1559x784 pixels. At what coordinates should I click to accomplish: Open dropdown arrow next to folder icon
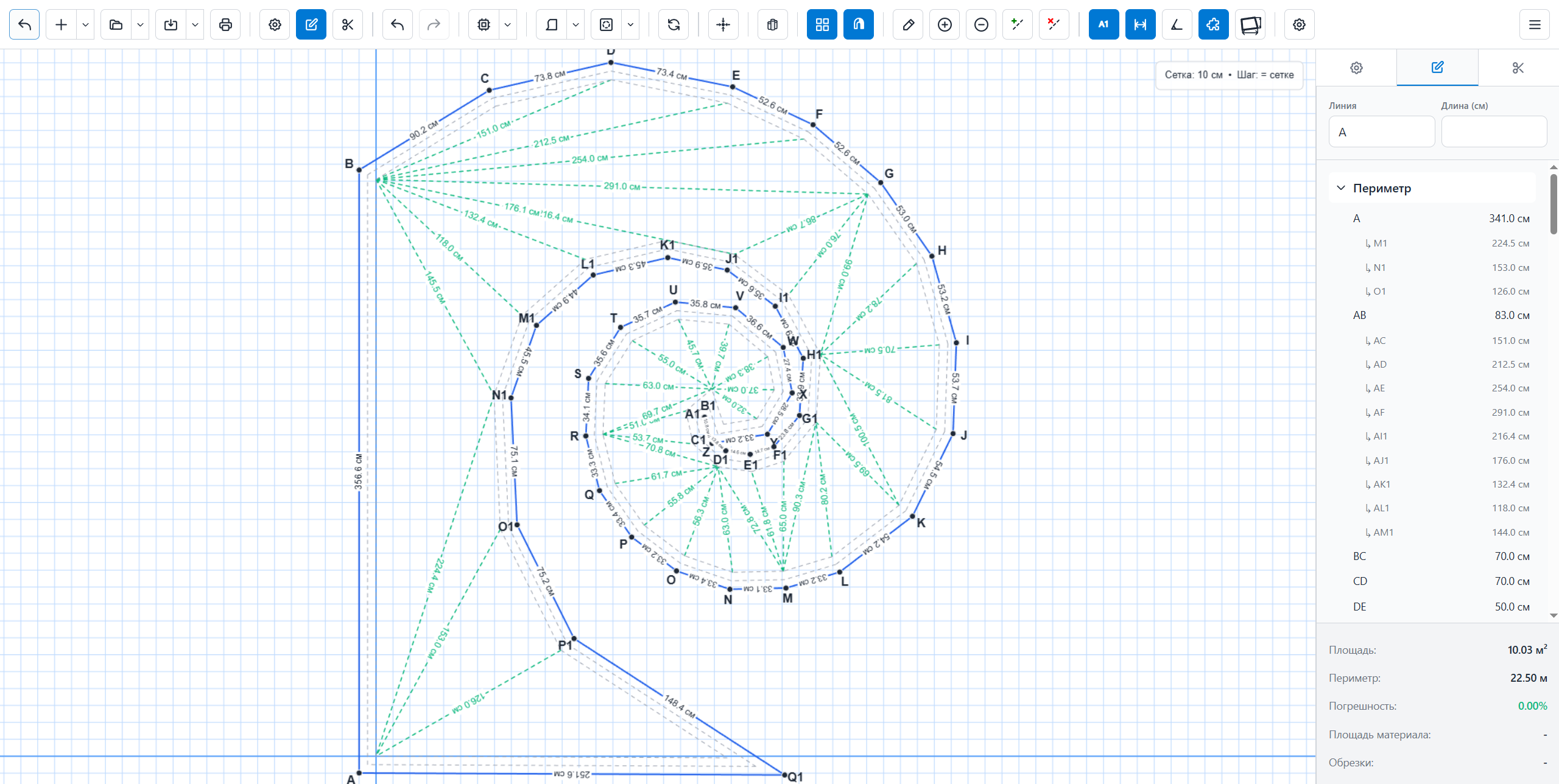(x=141, y=24)
